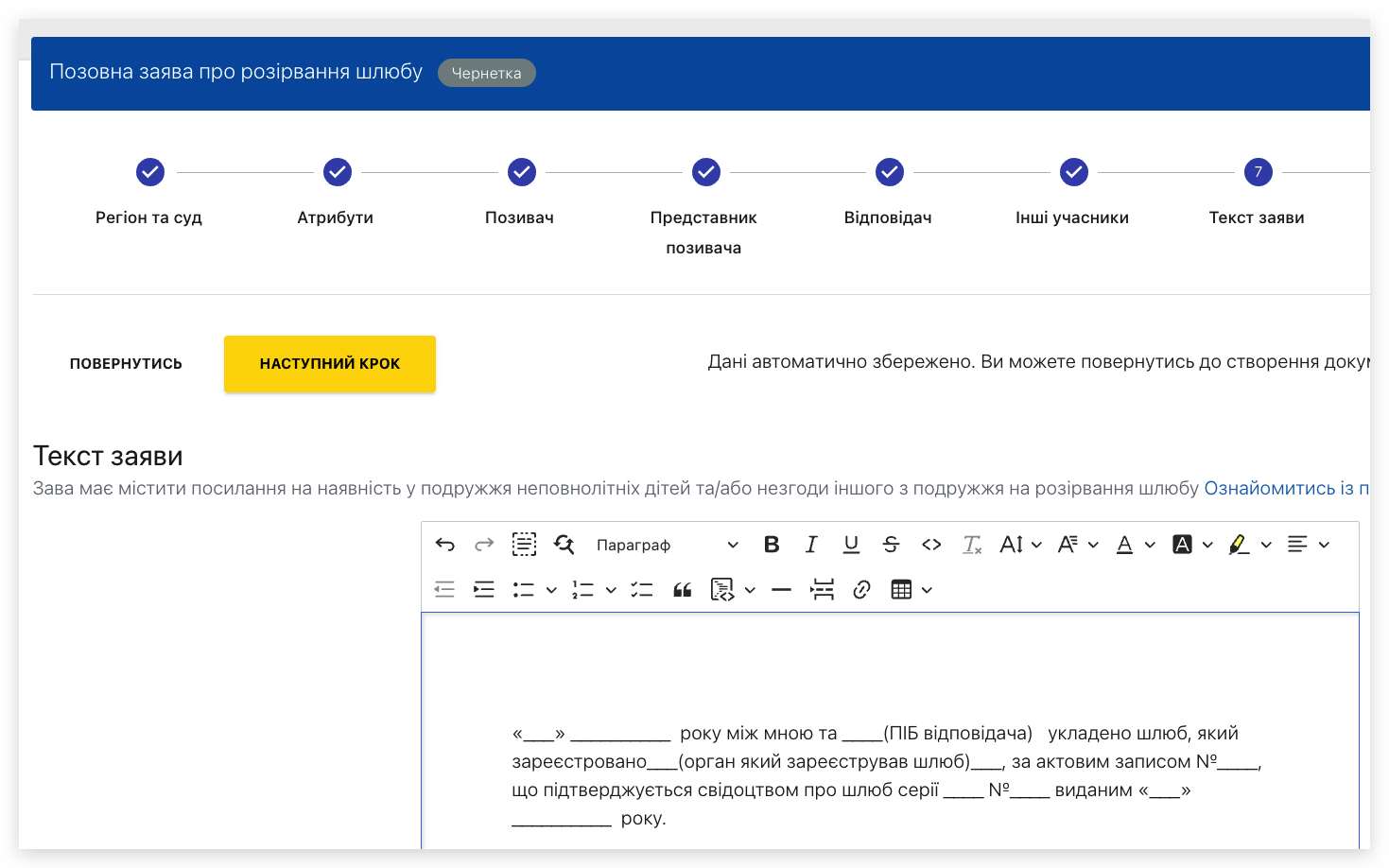Screen dimensions: 1389x868
Task: Insert a link with the chain icon
Action: coord(861,590)
